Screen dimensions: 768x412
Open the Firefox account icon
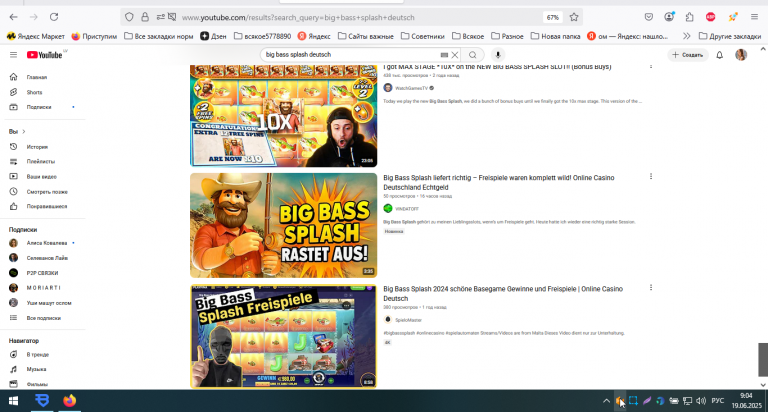[669, 17]
